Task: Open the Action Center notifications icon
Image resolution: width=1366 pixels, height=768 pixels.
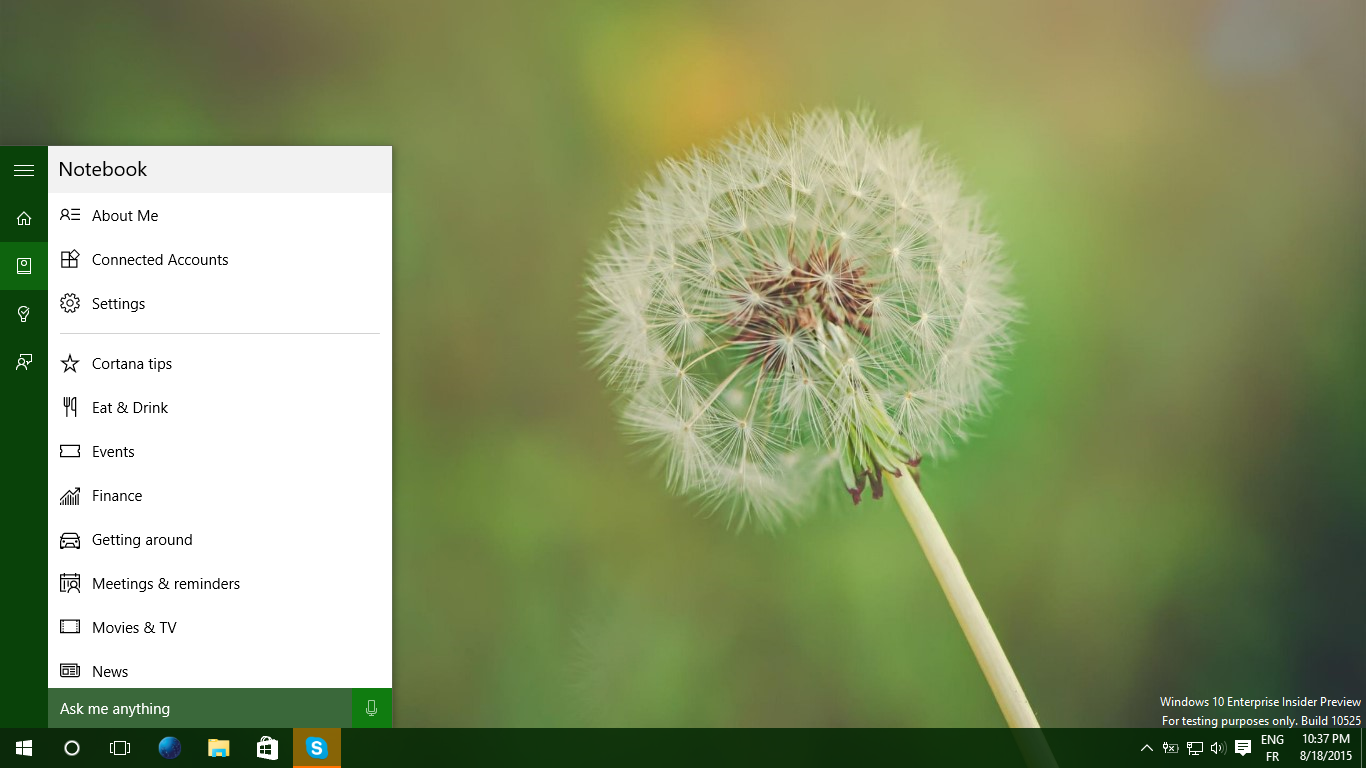Action: click(x=1243, y=748)
